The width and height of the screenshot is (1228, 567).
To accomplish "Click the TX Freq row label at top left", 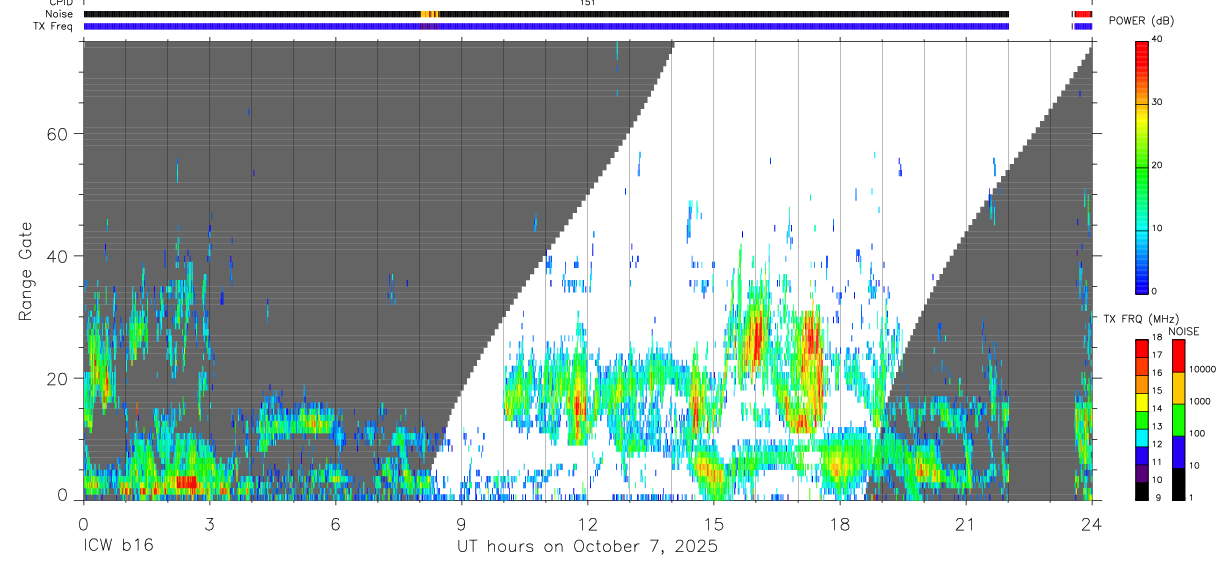I will [53, 26].
